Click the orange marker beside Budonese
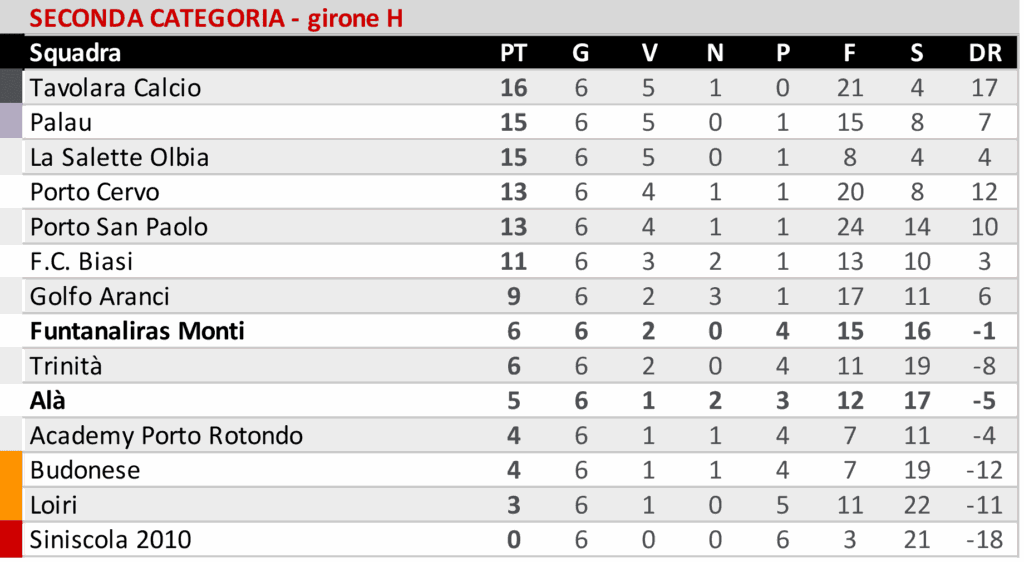Viewport: 1024px width, 562px height. (x=11, y=470)
